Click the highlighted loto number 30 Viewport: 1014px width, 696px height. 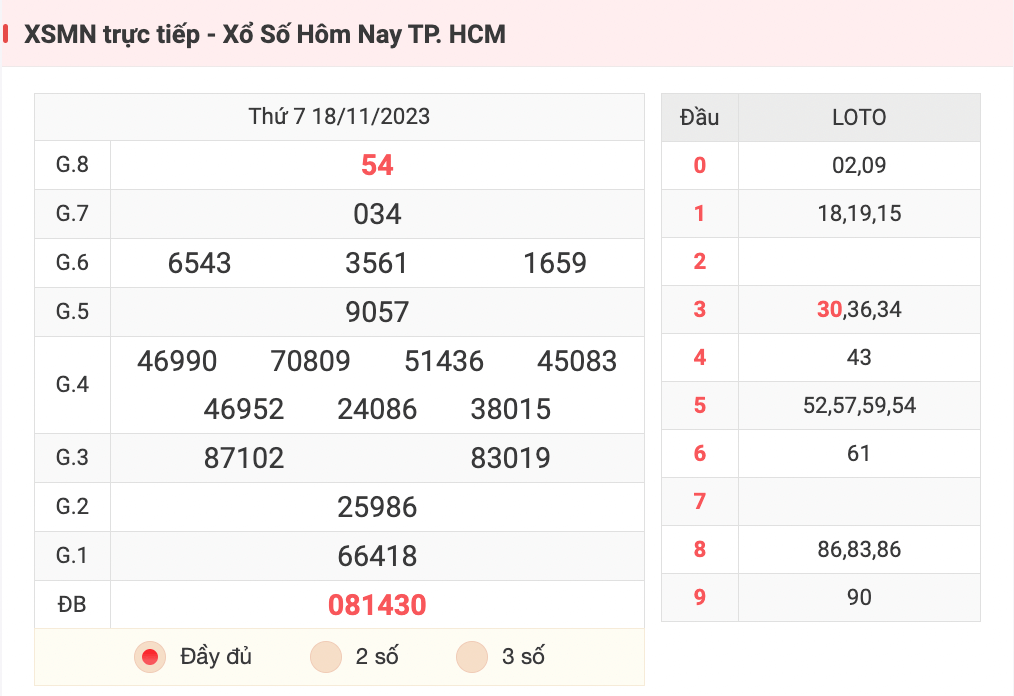(x=829, y=310)
